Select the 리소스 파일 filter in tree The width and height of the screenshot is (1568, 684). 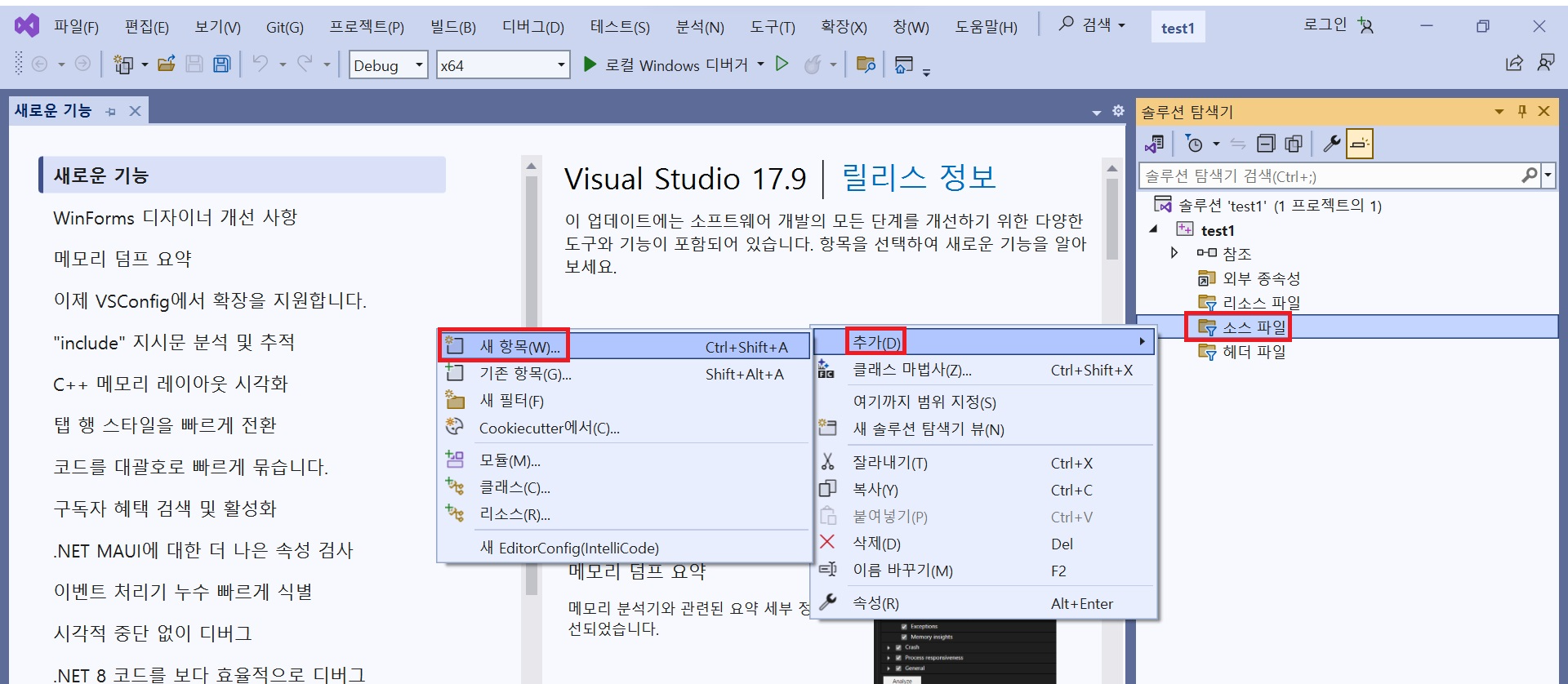[1261, 303]
